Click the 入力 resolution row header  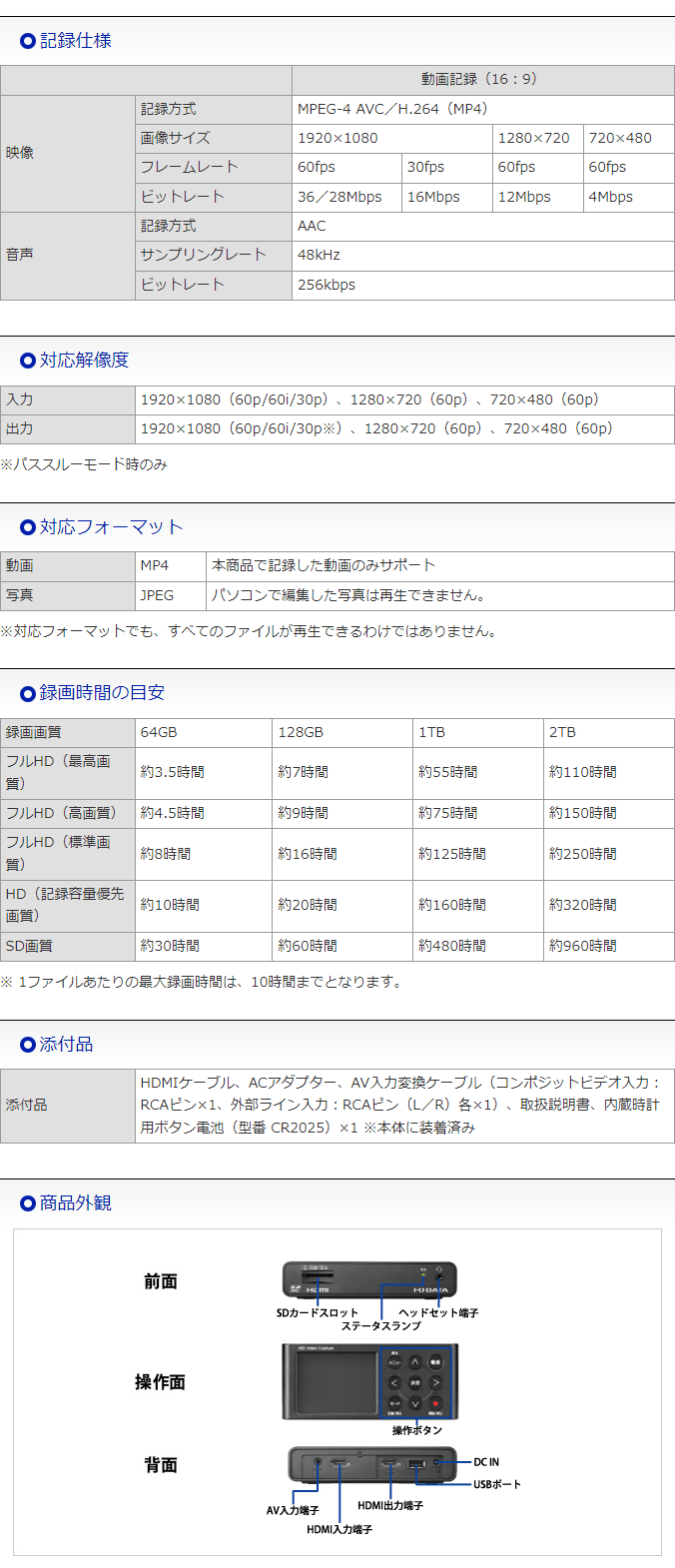pos(68,399)
